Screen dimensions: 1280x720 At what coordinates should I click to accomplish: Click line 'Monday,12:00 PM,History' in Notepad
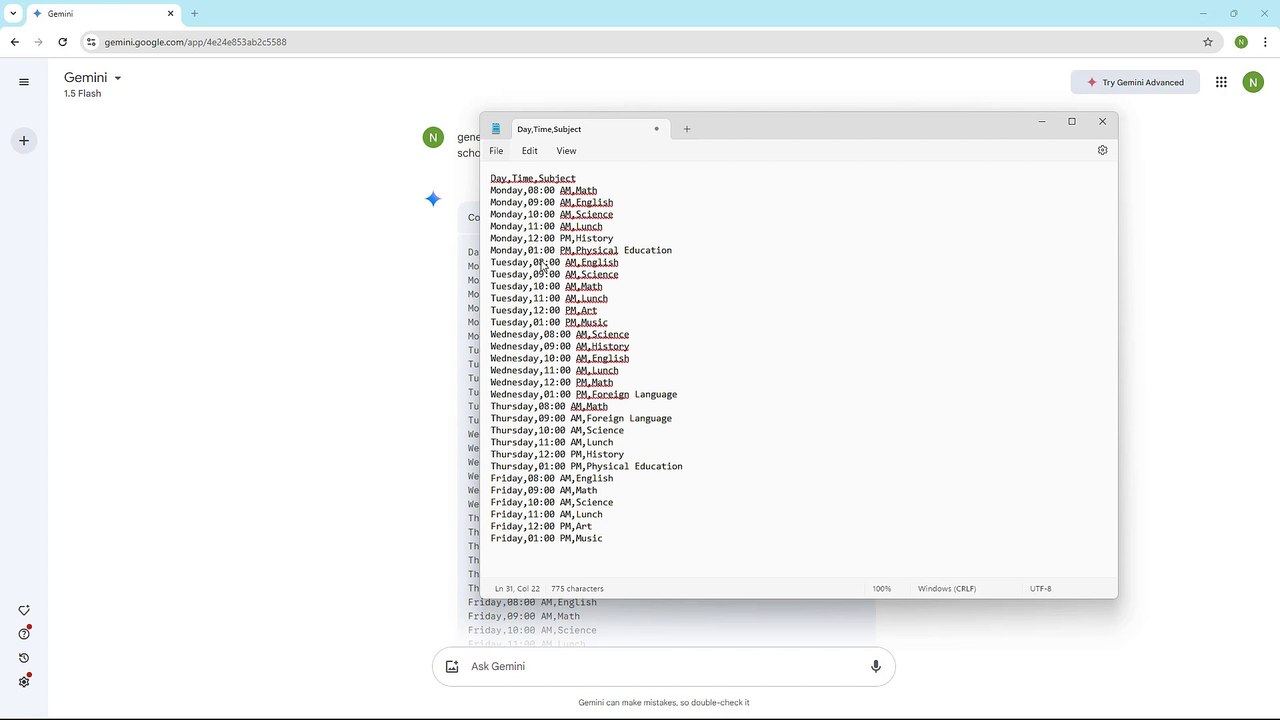[552, 238]
